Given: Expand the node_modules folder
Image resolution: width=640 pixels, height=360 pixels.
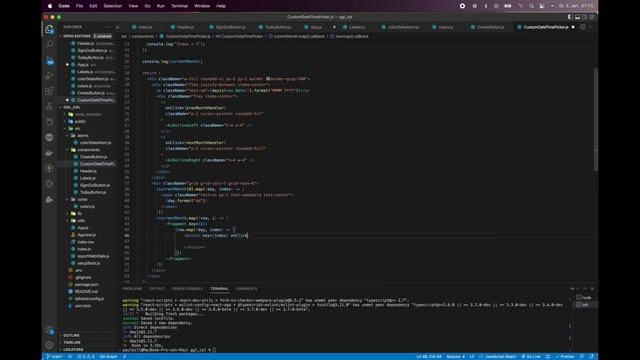Looking at the screenshot, I should click(87, 114).
